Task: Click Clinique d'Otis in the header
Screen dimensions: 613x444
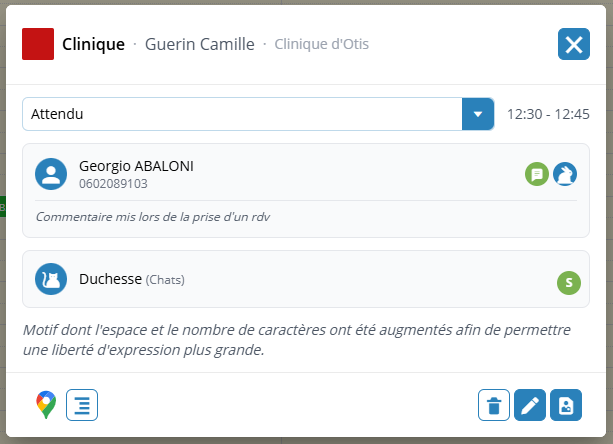Action: (x=322, y=44)
